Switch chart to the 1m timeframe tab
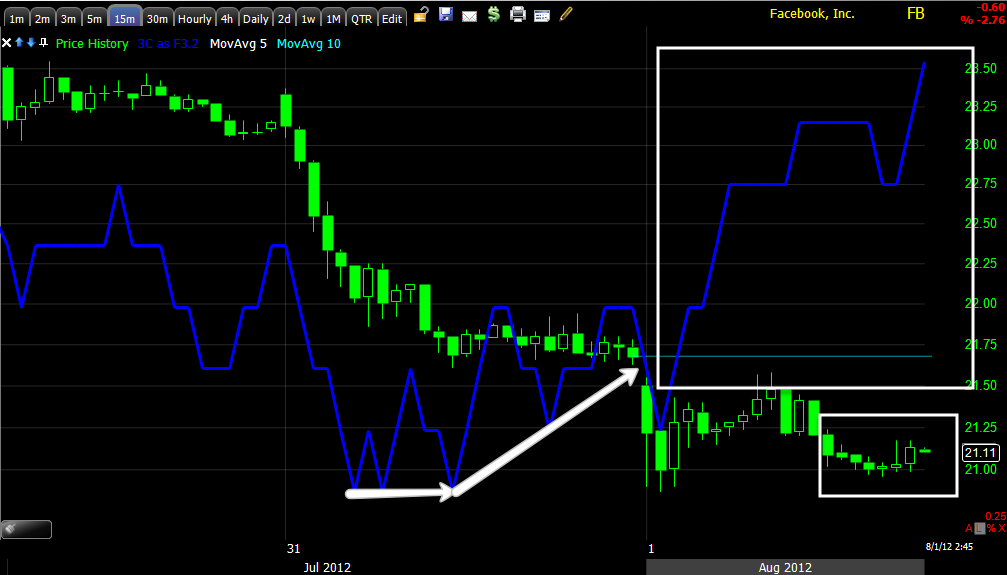Image resolution: width=1007 pixels, height=575 pixels. tap(17, 18)
